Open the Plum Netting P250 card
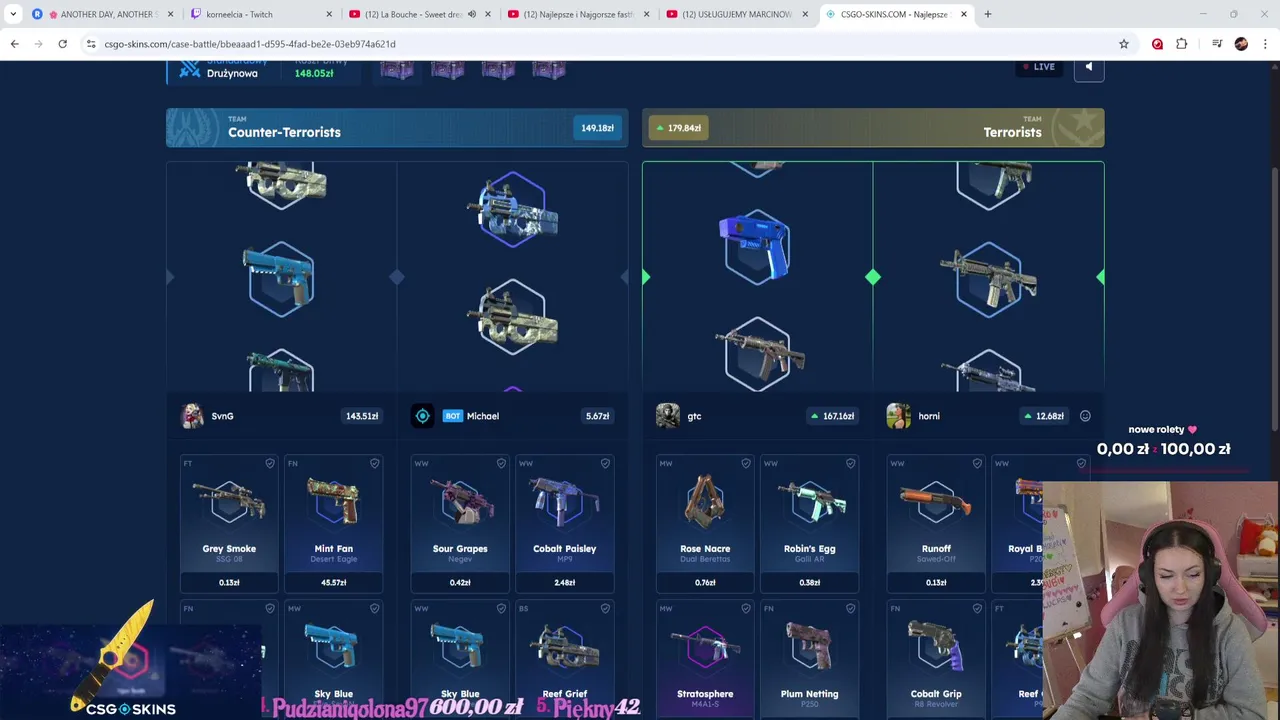 [x=809, y=660]
